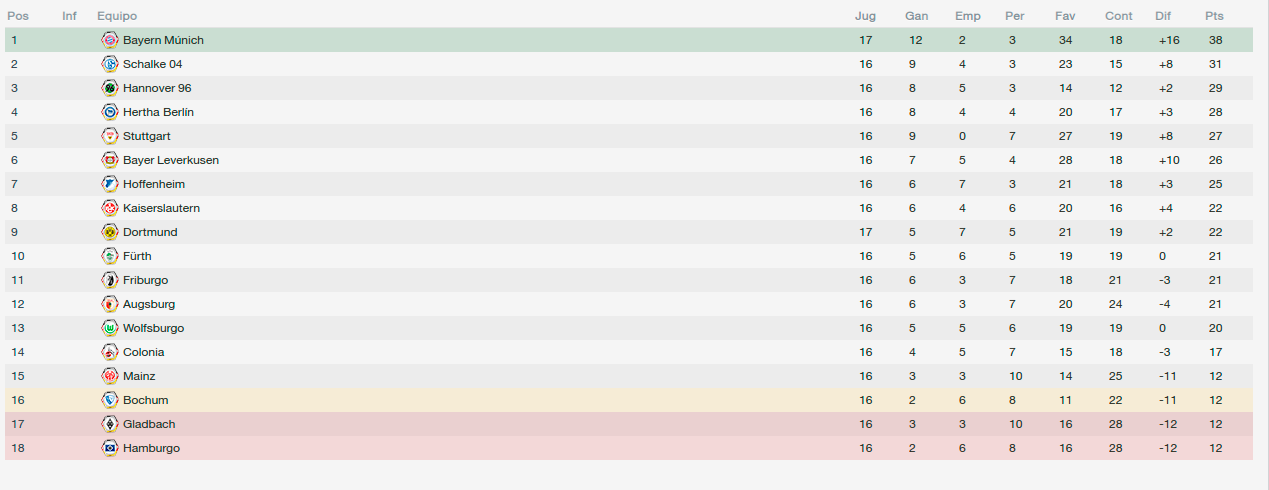
Task: Open Bayer Leverkusen team link
Action: pos(171,160)
